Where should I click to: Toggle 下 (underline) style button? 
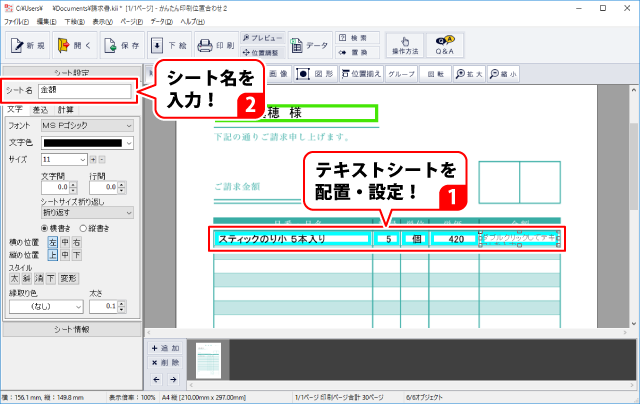click(x=51, y=279)
